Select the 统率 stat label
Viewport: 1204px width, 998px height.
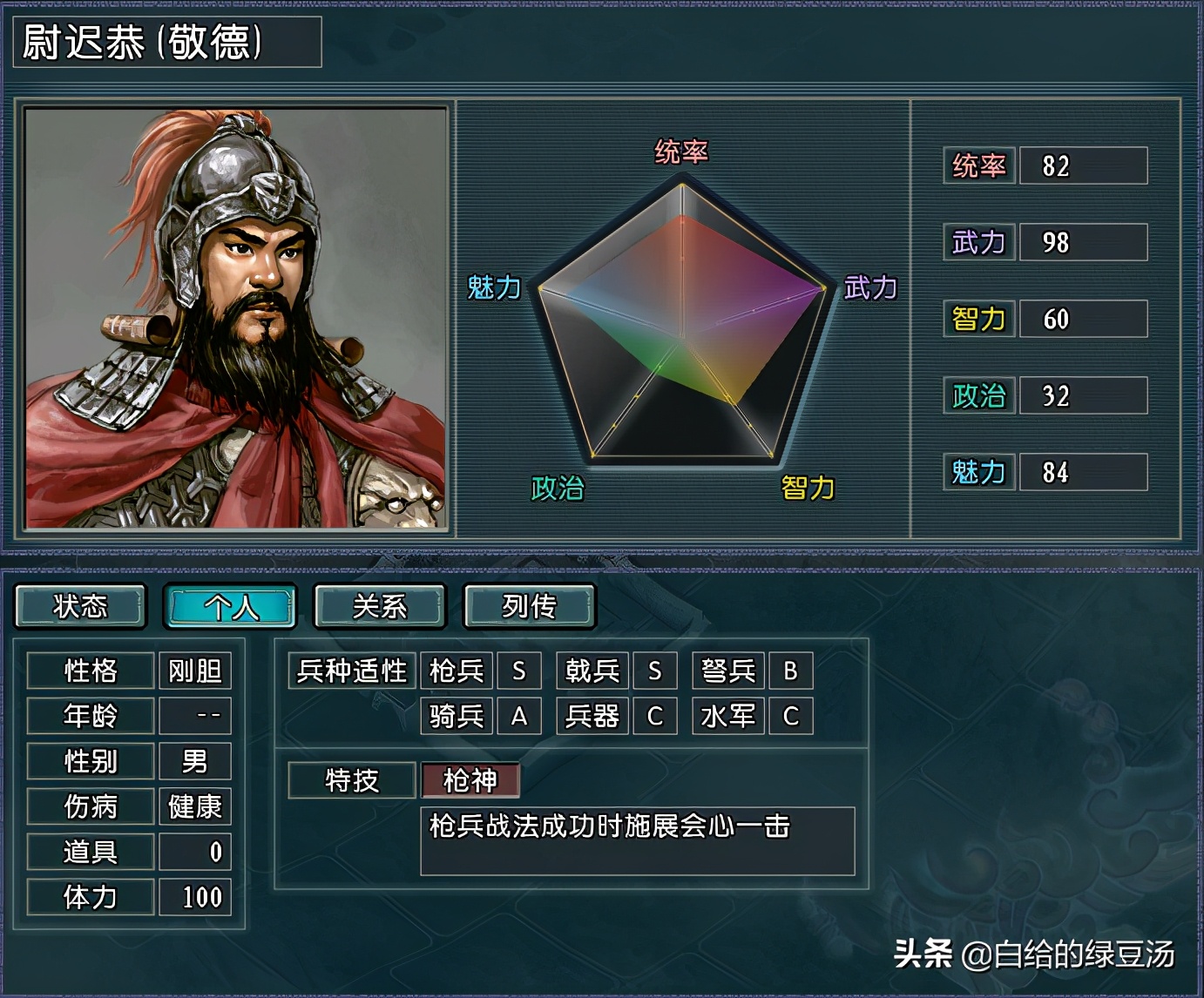pos(979,165)
